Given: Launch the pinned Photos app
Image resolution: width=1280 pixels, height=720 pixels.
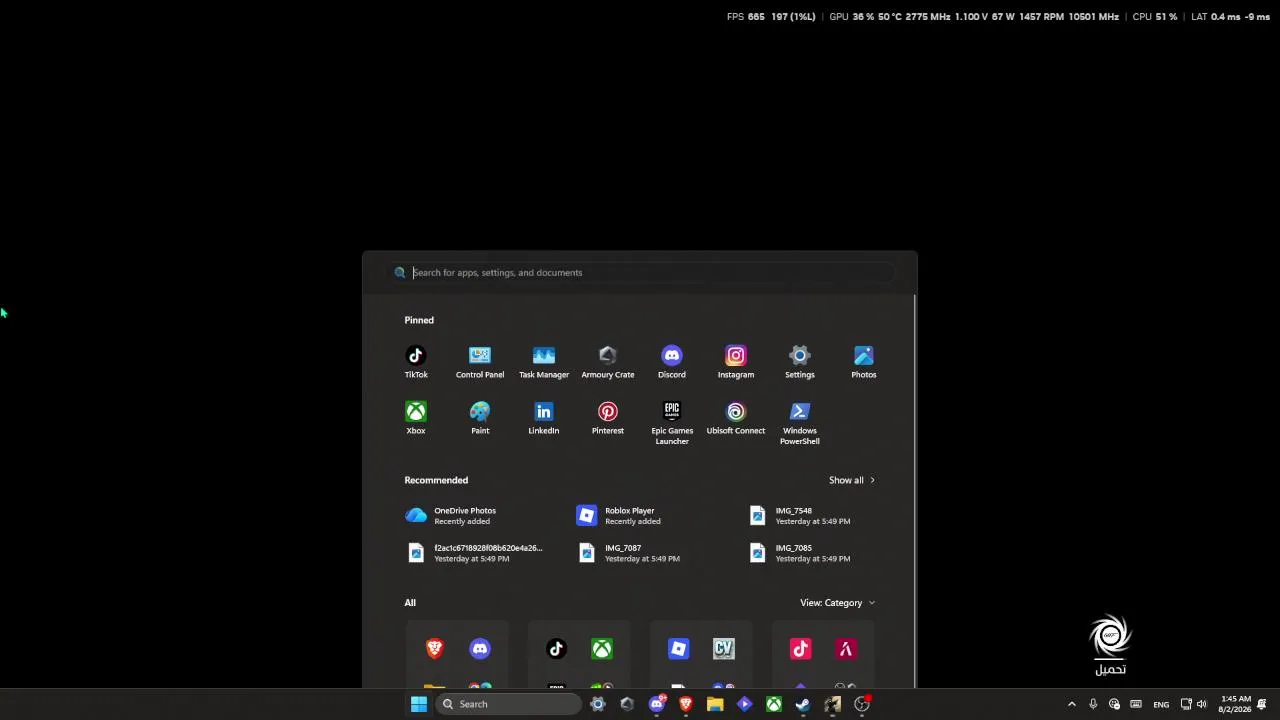Looking at the screenshot, I should 864,362.
